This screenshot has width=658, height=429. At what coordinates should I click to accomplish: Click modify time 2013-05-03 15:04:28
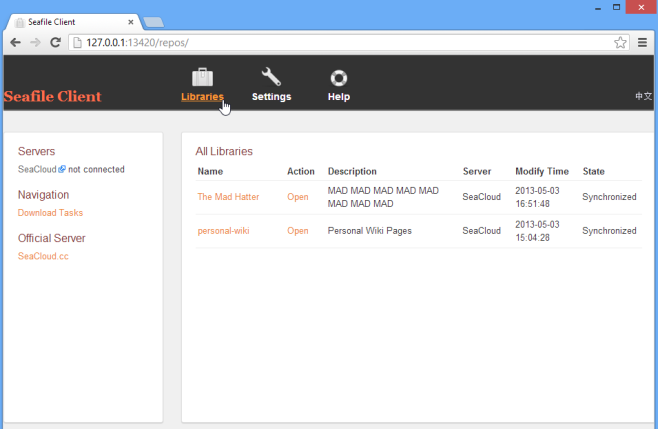(x=537, y=231)
